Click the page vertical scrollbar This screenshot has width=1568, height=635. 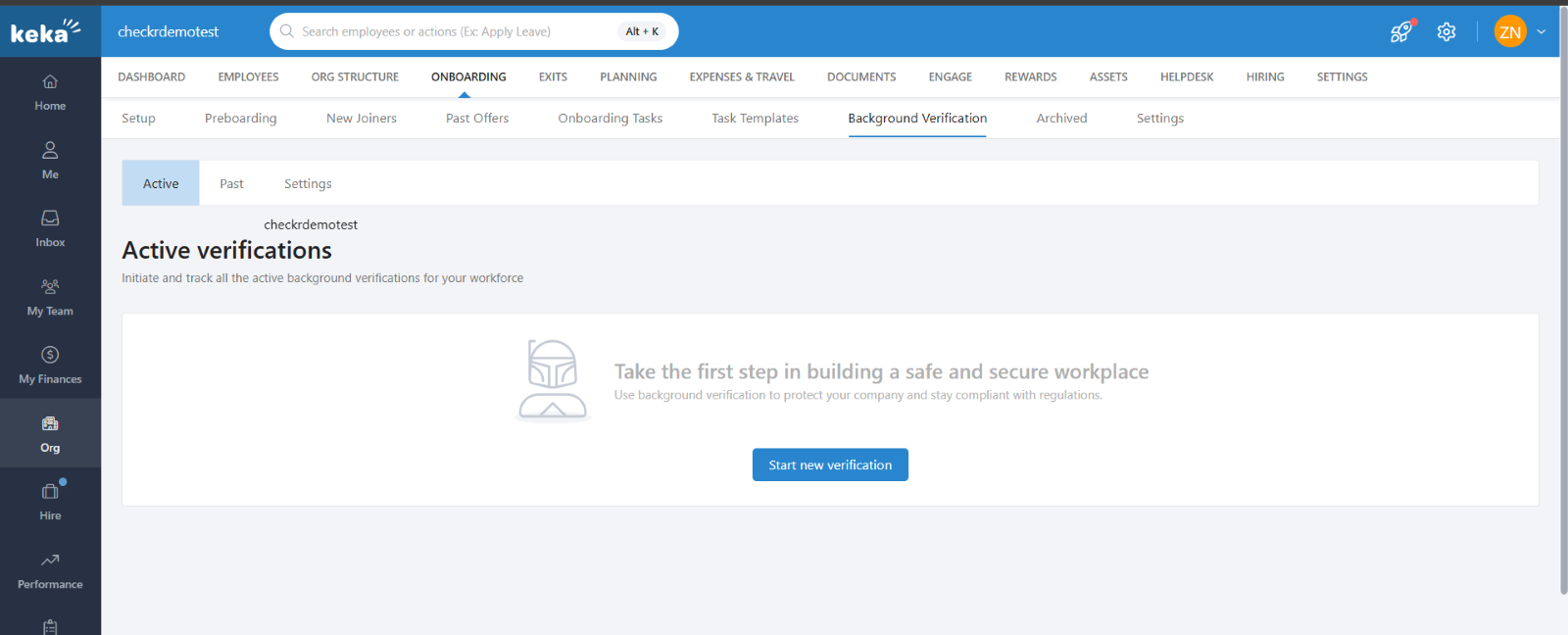pyautogui.click(x=1563, y=294)
